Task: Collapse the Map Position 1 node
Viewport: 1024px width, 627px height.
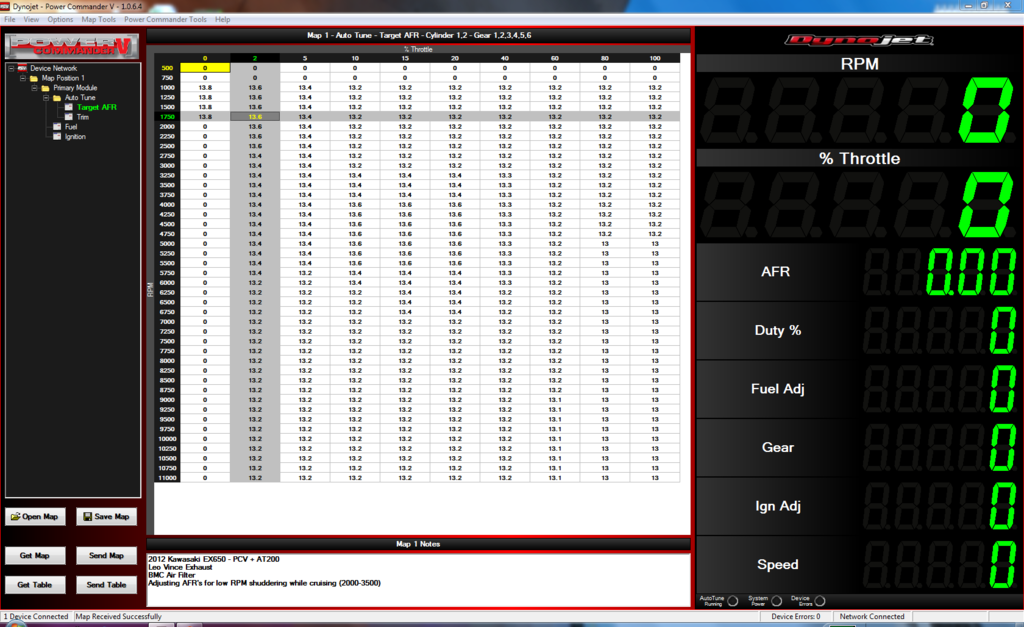Action: click(23, 78)
